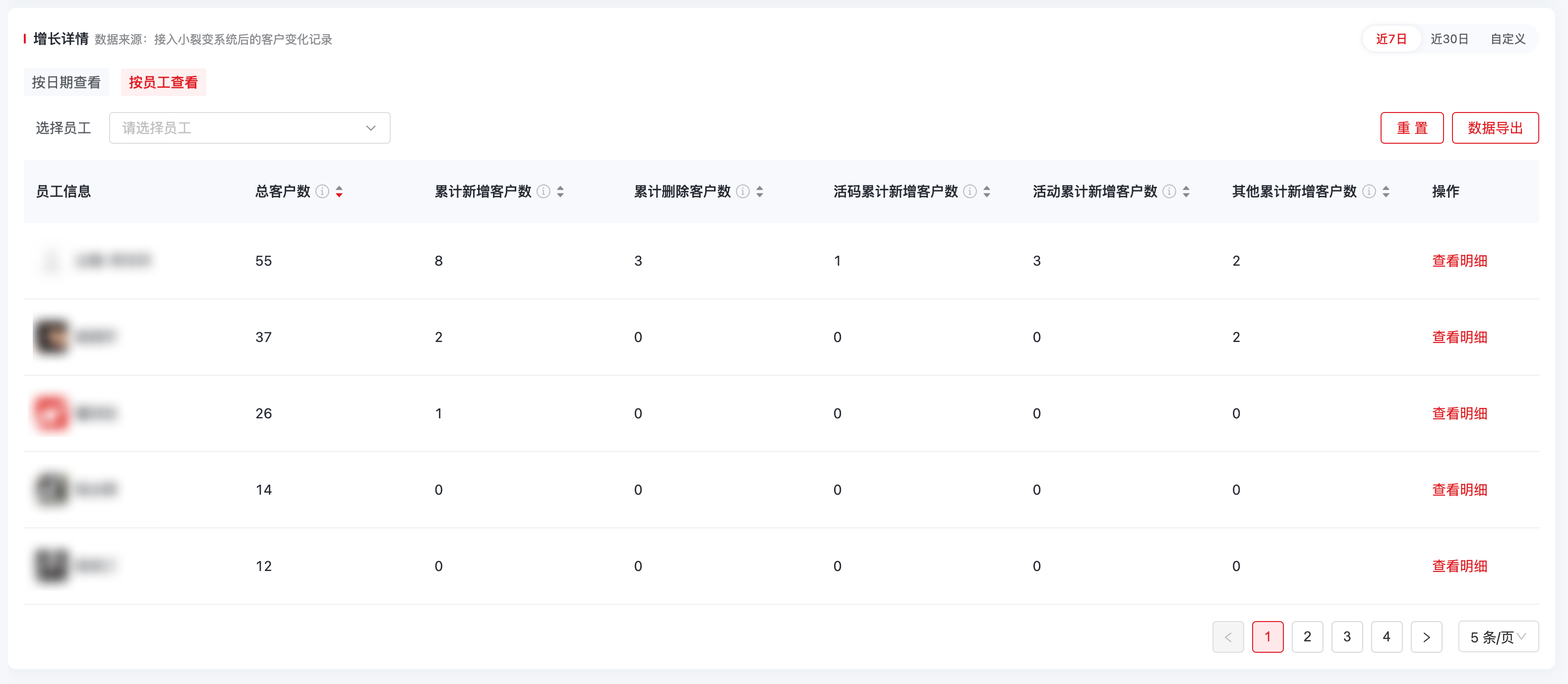Screen dimensions: 1568x684
Task: Go to page 3
Action: pyautogui.click(x=1346, y=636)
